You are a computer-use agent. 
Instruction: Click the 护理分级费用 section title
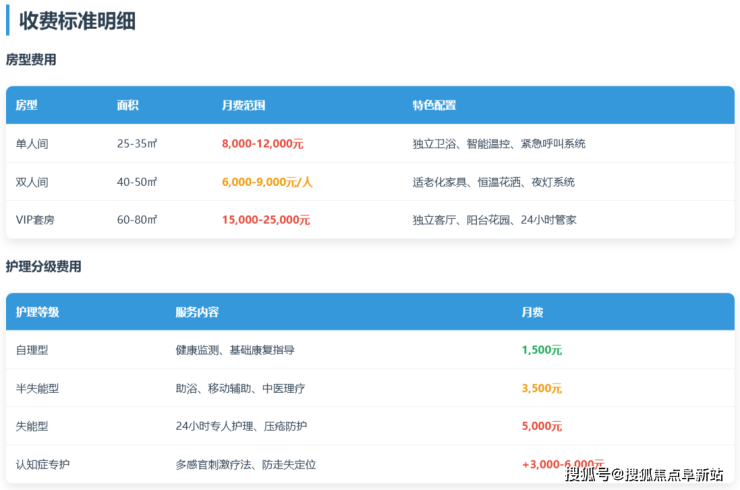(x=44, y=267)
